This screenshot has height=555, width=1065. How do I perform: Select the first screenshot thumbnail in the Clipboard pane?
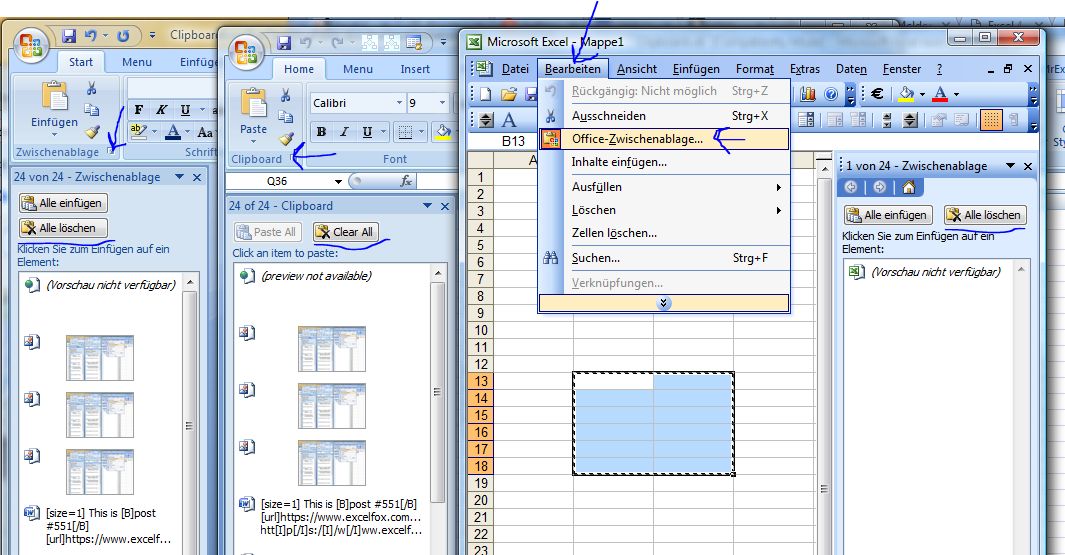tap(331, 348)
